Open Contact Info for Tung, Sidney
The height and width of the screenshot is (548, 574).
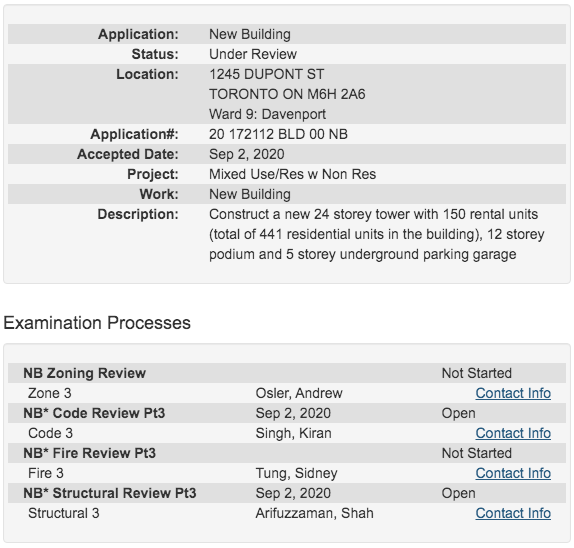point(513,473)
